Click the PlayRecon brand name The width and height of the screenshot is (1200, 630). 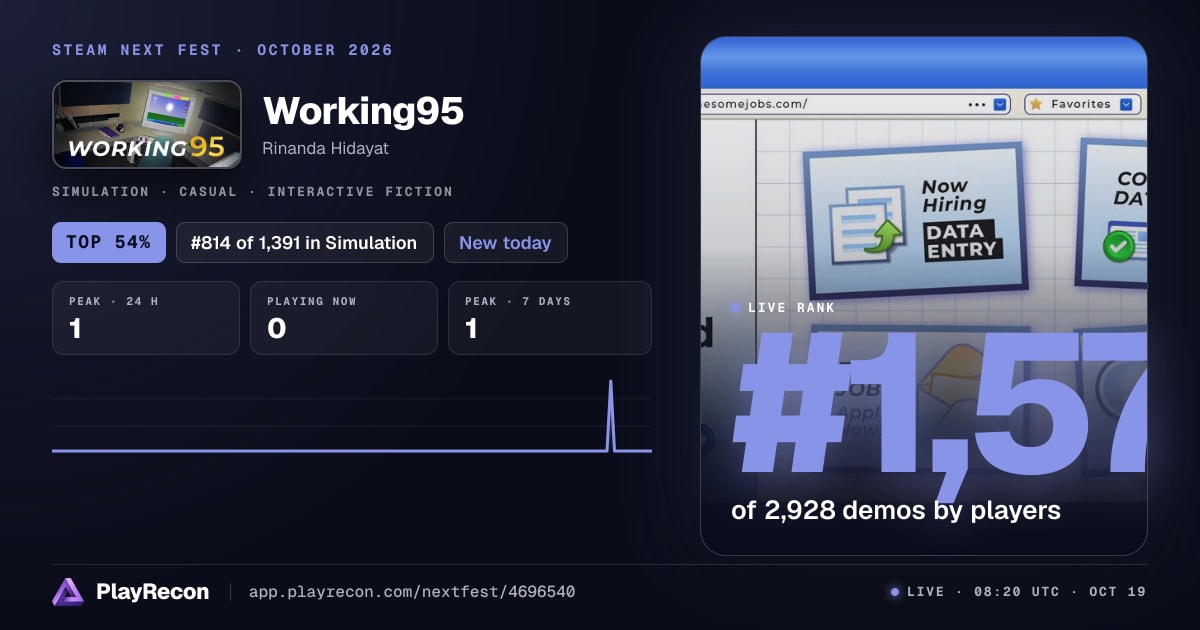click(152, 592)
